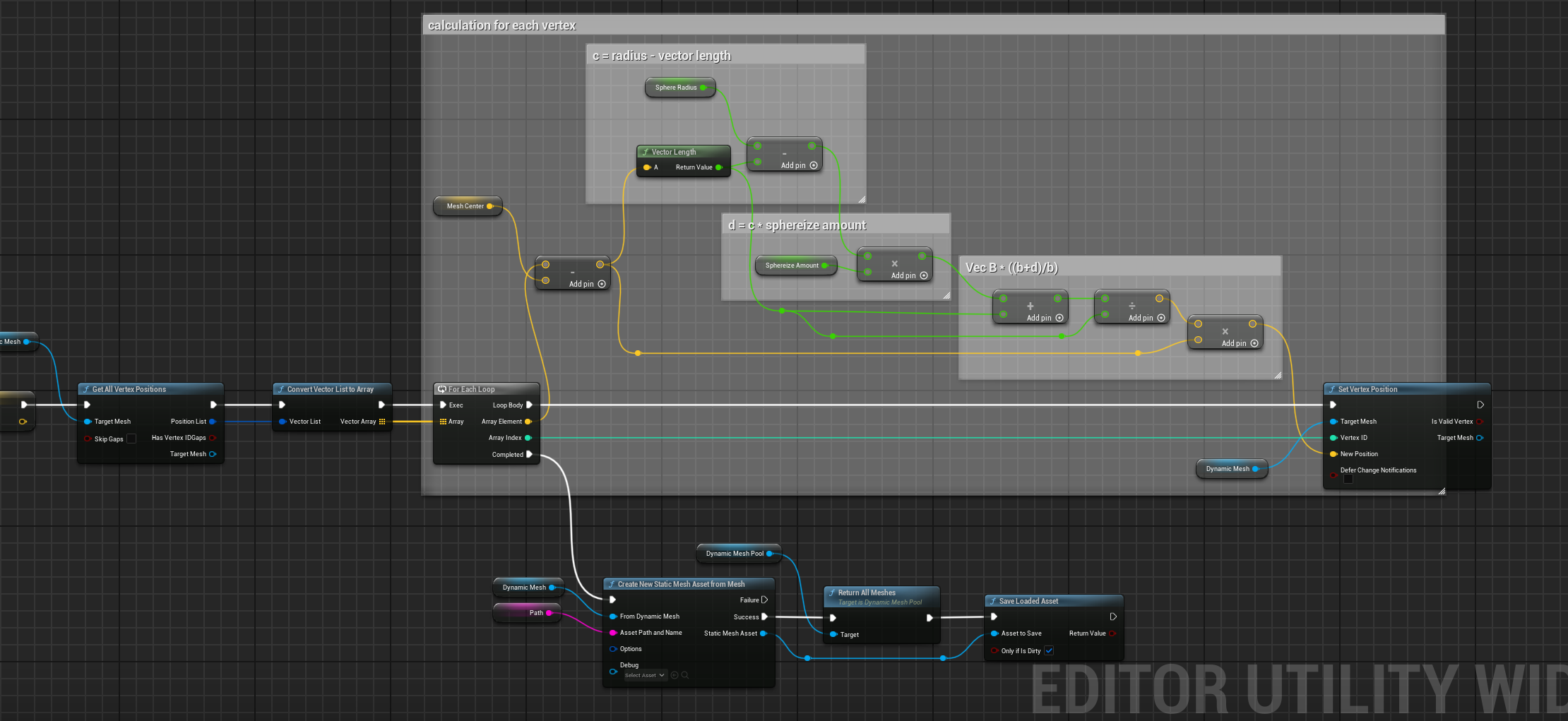Click resize corner of 'c = radius' comment box
Viewport: 1568px width, 721px height.
862,200
